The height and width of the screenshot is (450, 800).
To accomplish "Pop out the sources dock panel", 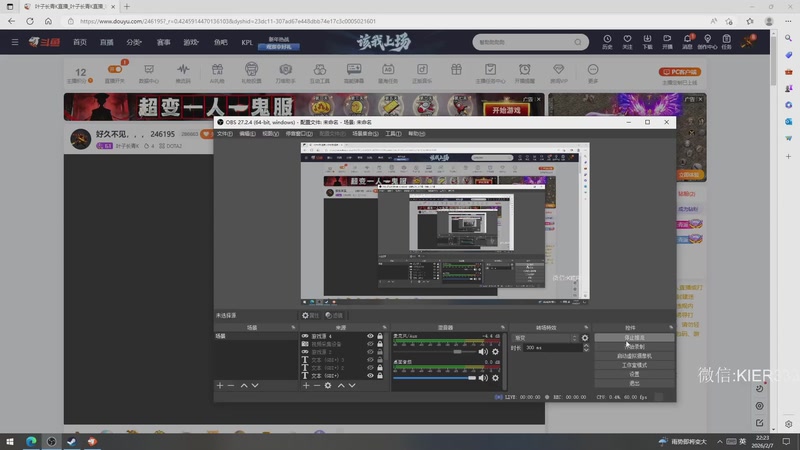I will click(x=385, y=328).
